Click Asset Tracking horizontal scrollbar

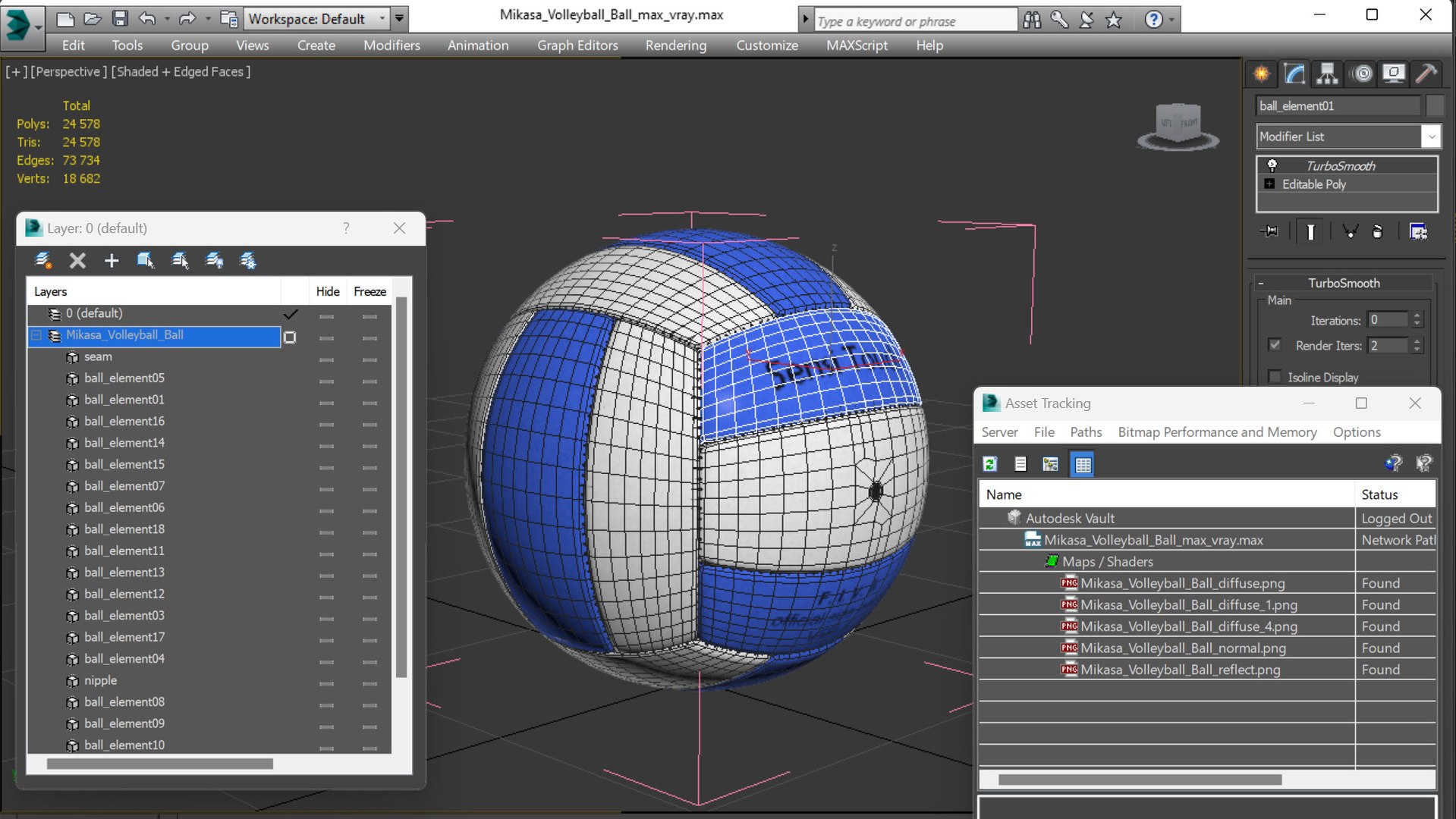[1139, 780]
